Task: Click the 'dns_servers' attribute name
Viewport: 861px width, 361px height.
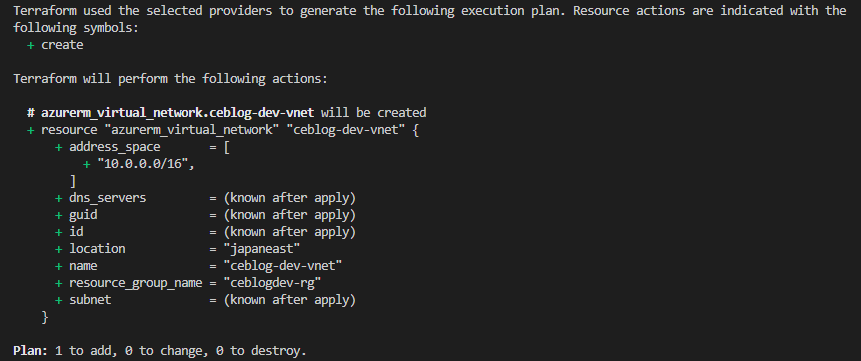Action: point(108,198)
